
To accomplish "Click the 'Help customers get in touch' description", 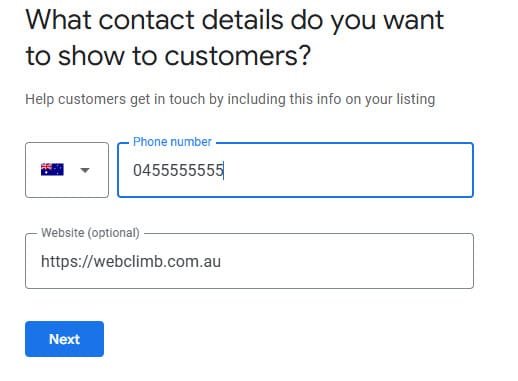I will (x=230, y=99).
